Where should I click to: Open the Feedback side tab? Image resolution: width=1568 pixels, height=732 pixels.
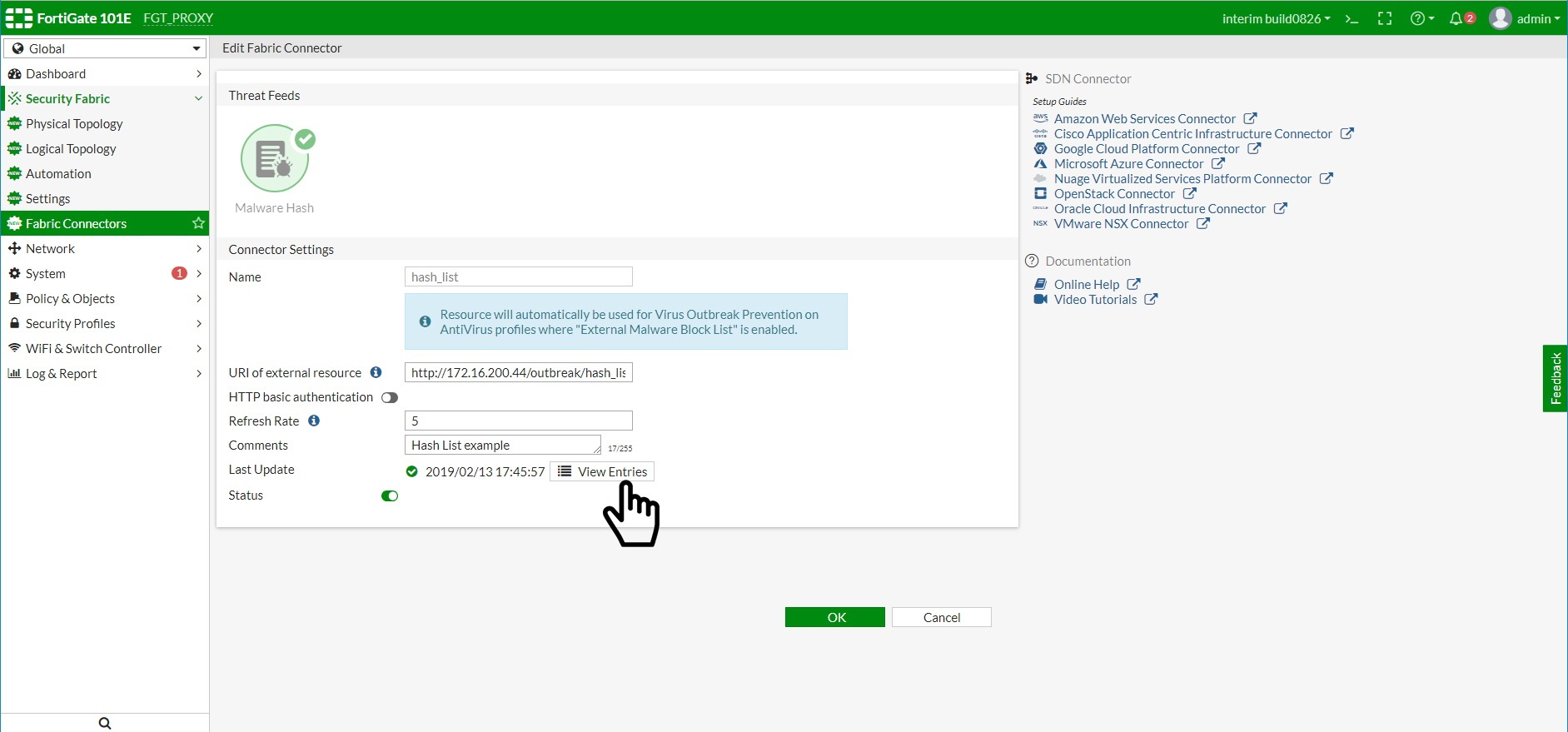[1556, 378]
